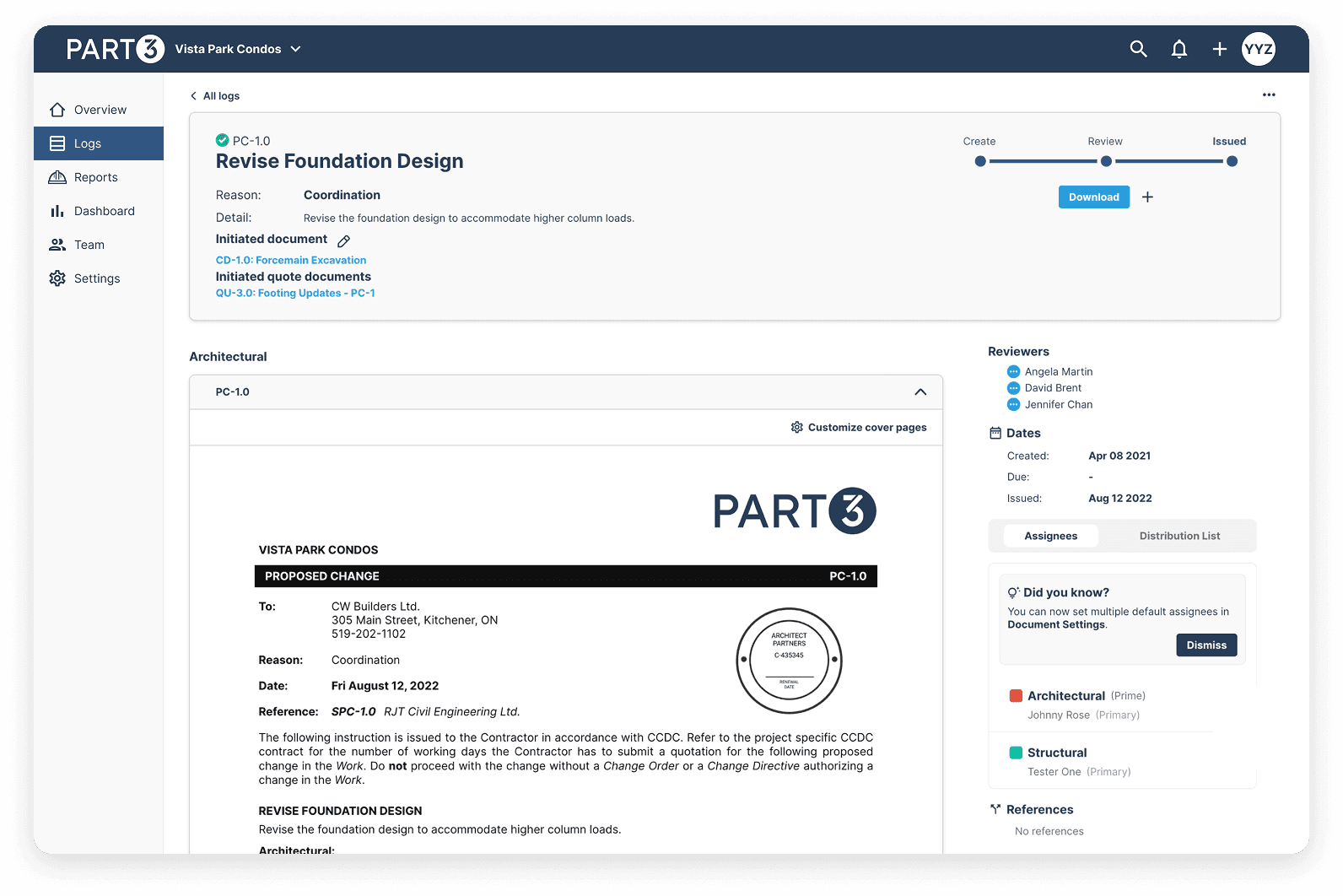The width and height of the screenshot is (1343, 896).
Task: Open notifications bell
Action: tap(1179, 49)
